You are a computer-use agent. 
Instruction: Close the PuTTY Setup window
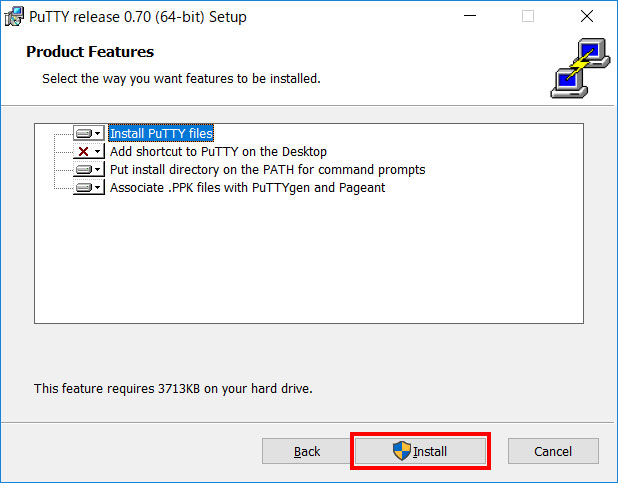click(x=587, y=16)
